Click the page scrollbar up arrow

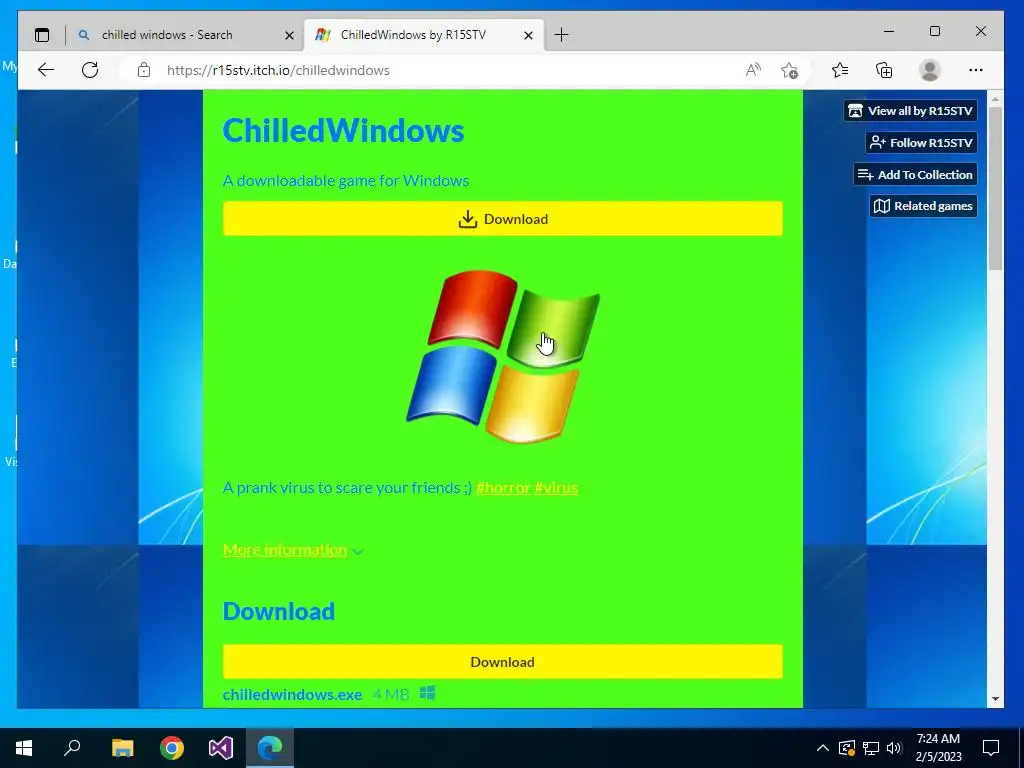[995, 99]
